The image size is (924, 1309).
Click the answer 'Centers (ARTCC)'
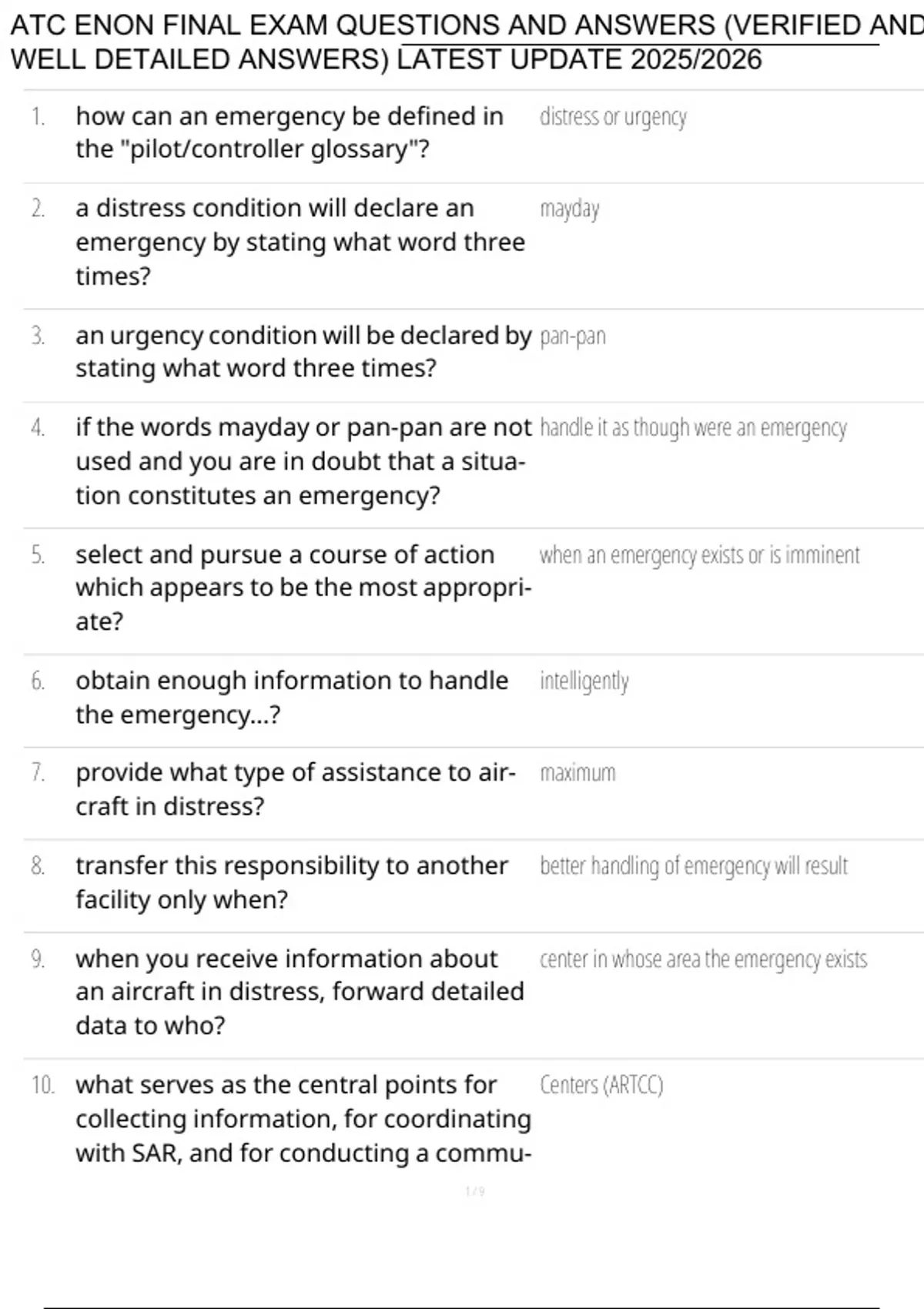tap(601, 1085)
